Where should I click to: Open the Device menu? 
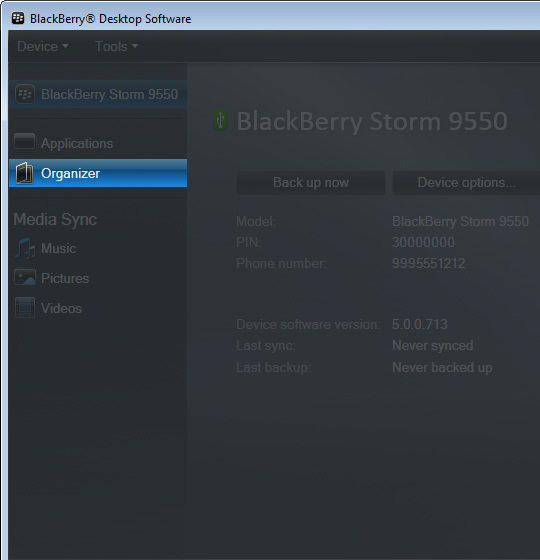coord(42,46)
